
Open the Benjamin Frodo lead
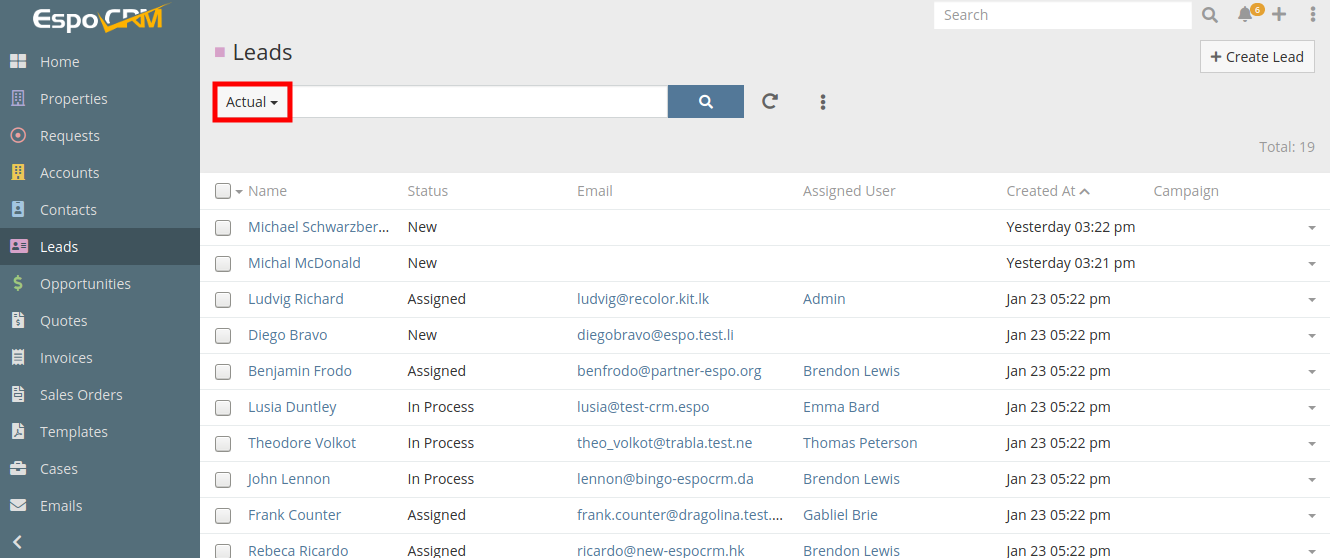(x=299, y=371)
